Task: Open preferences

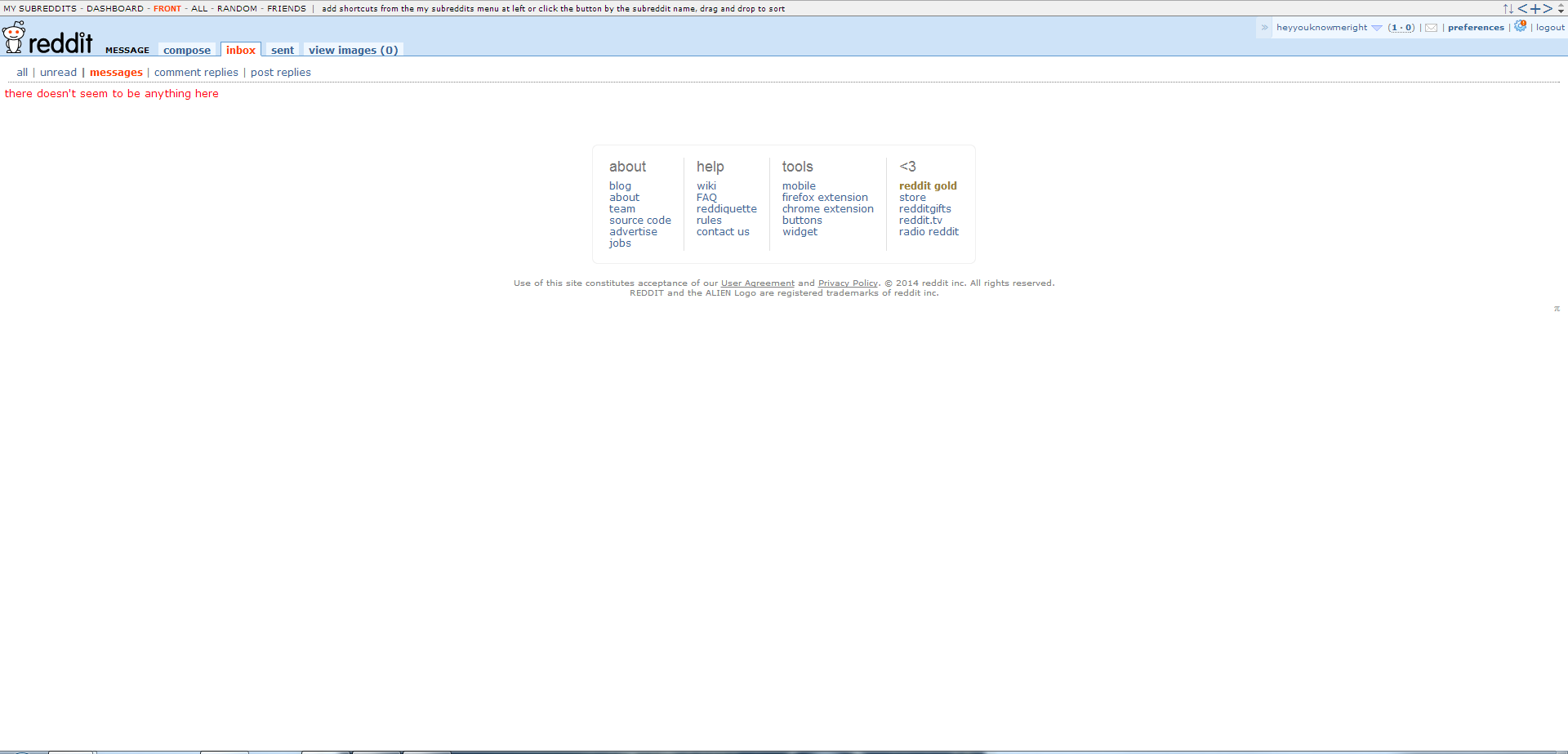Action: [x=1476, y=28]
